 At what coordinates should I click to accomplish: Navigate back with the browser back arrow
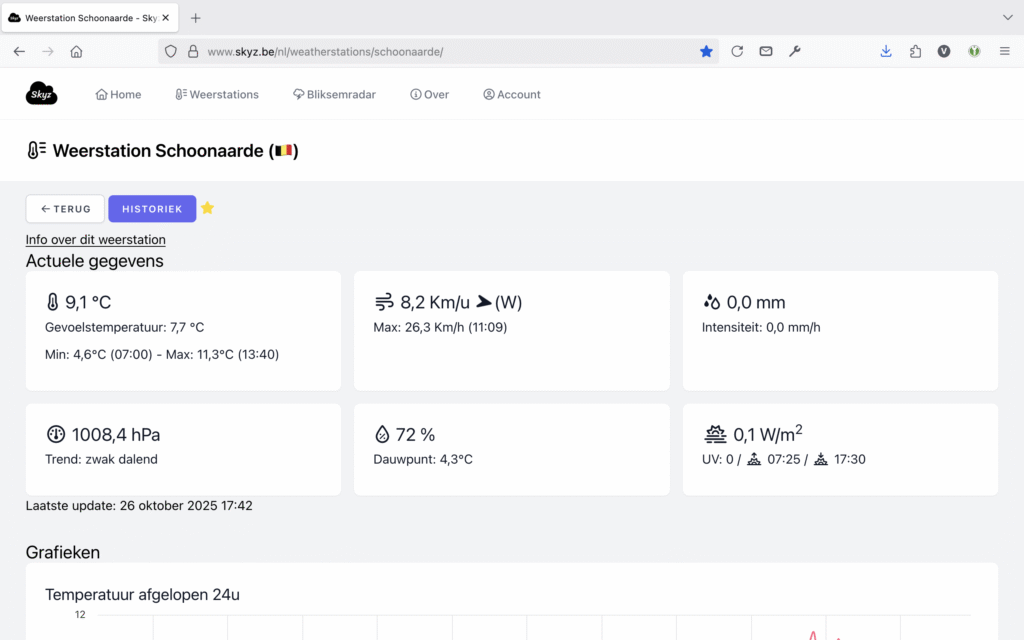pyautogui.click(x=19, y=51)
